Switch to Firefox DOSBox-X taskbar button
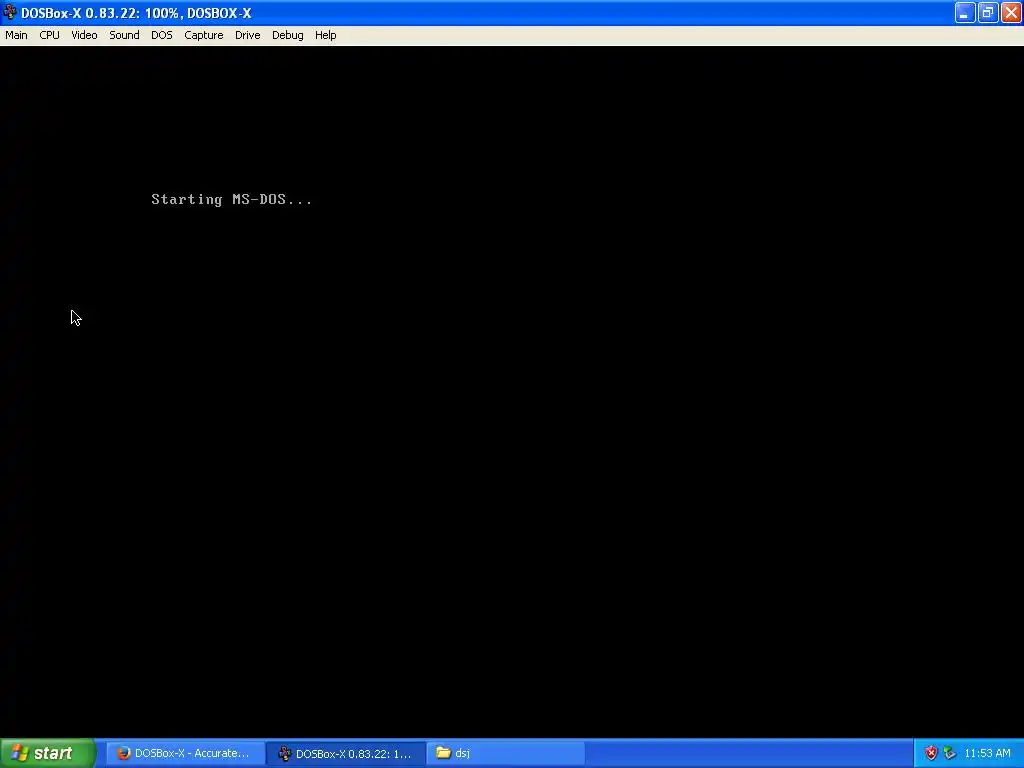The width and height of the screenshot is (1024, 768). click(185, 753)
